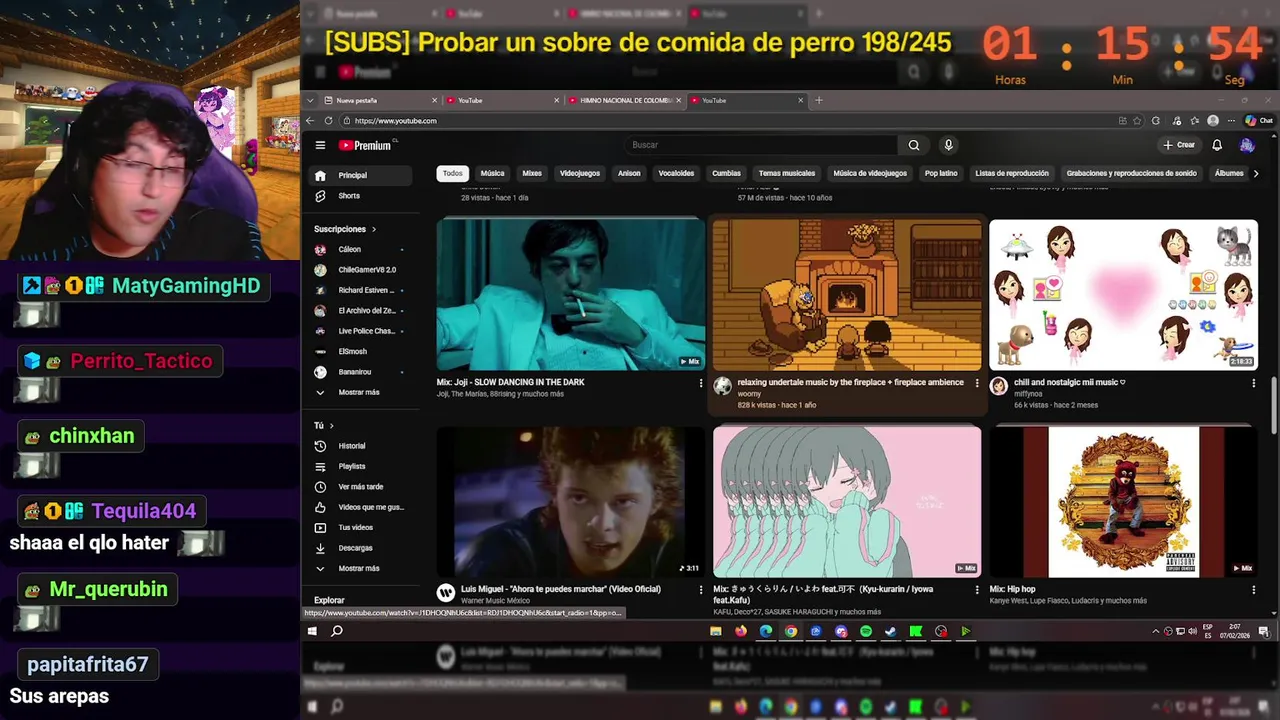Open the woomy channel avatar
The width and height of the screenshot is (1280, 720).
pos(722,386)
